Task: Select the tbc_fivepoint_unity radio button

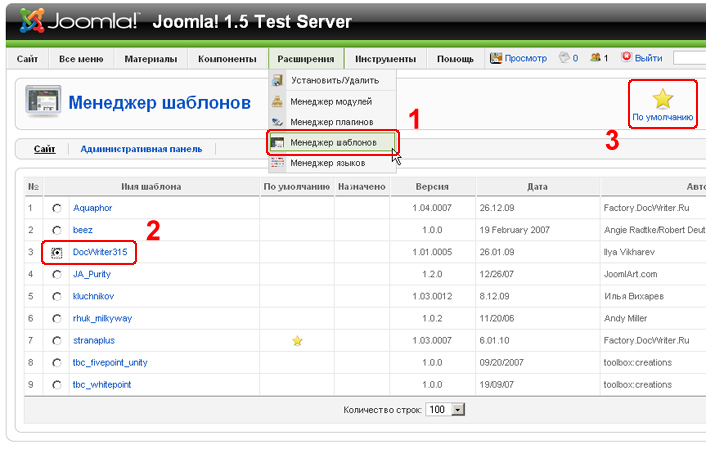Action: (57, 363)
